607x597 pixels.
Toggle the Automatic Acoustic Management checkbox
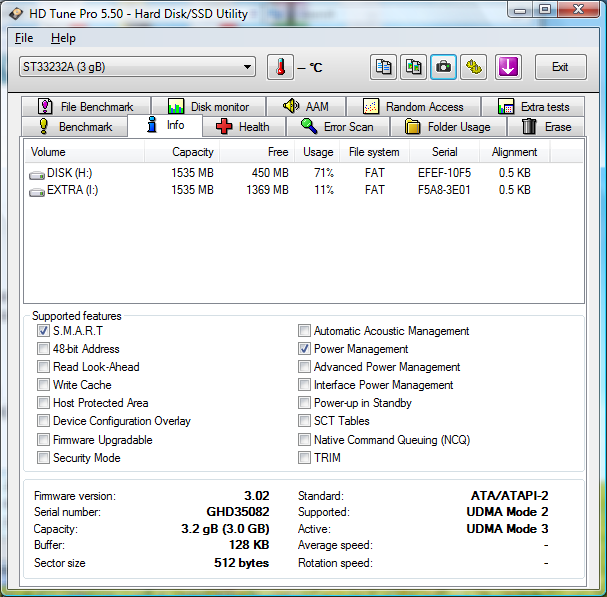point(304,331)
